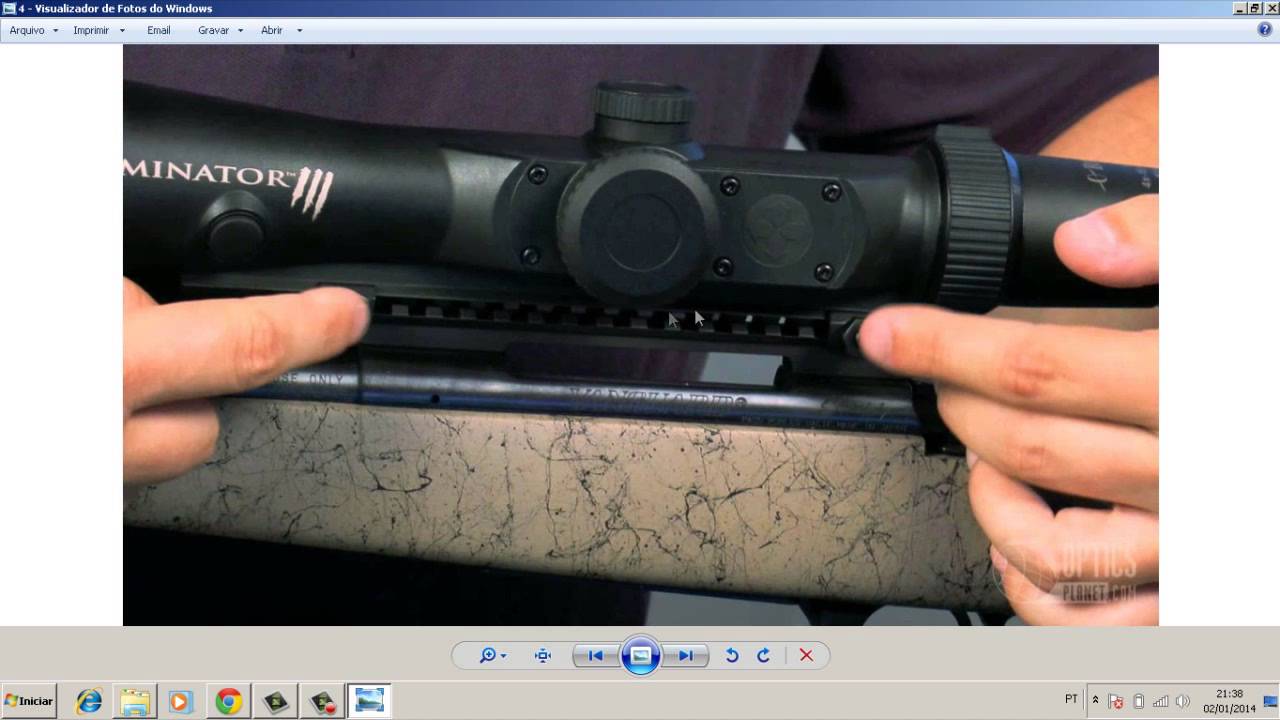Switch to Photo Viewer taskbar button

[x=369, y=701]
